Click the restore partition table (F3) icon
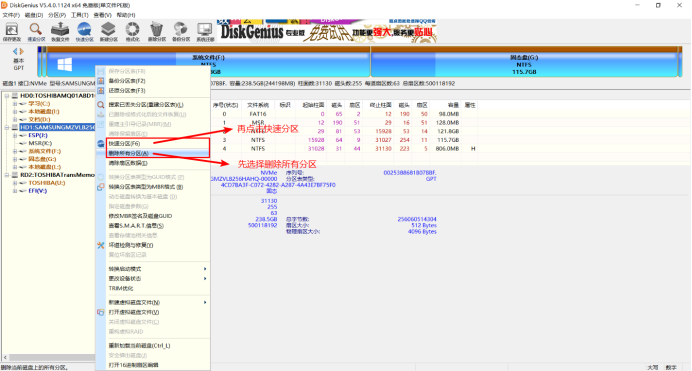 101,90
